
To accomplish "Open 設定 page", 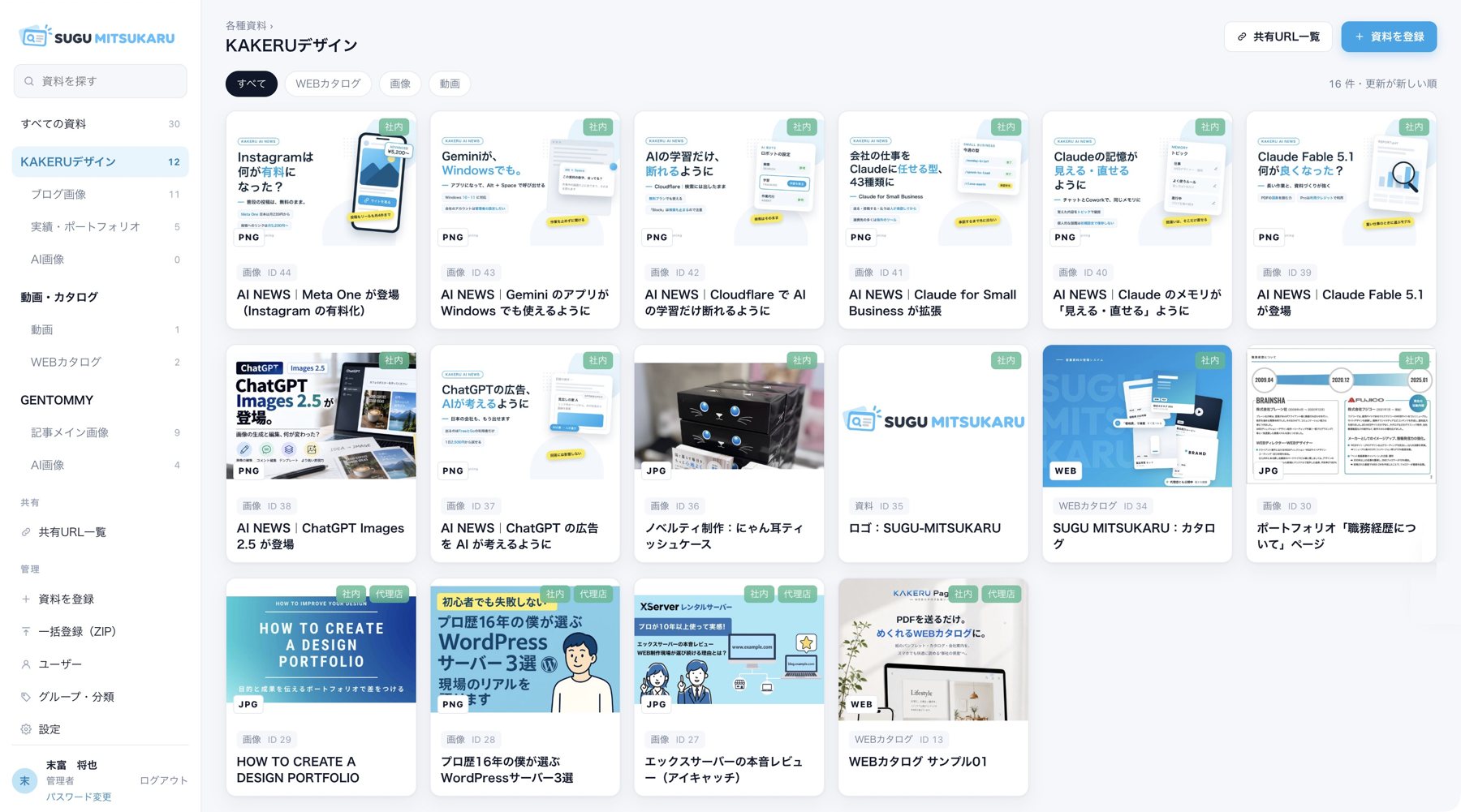I will pyautogui.click(x=101, y=728).
